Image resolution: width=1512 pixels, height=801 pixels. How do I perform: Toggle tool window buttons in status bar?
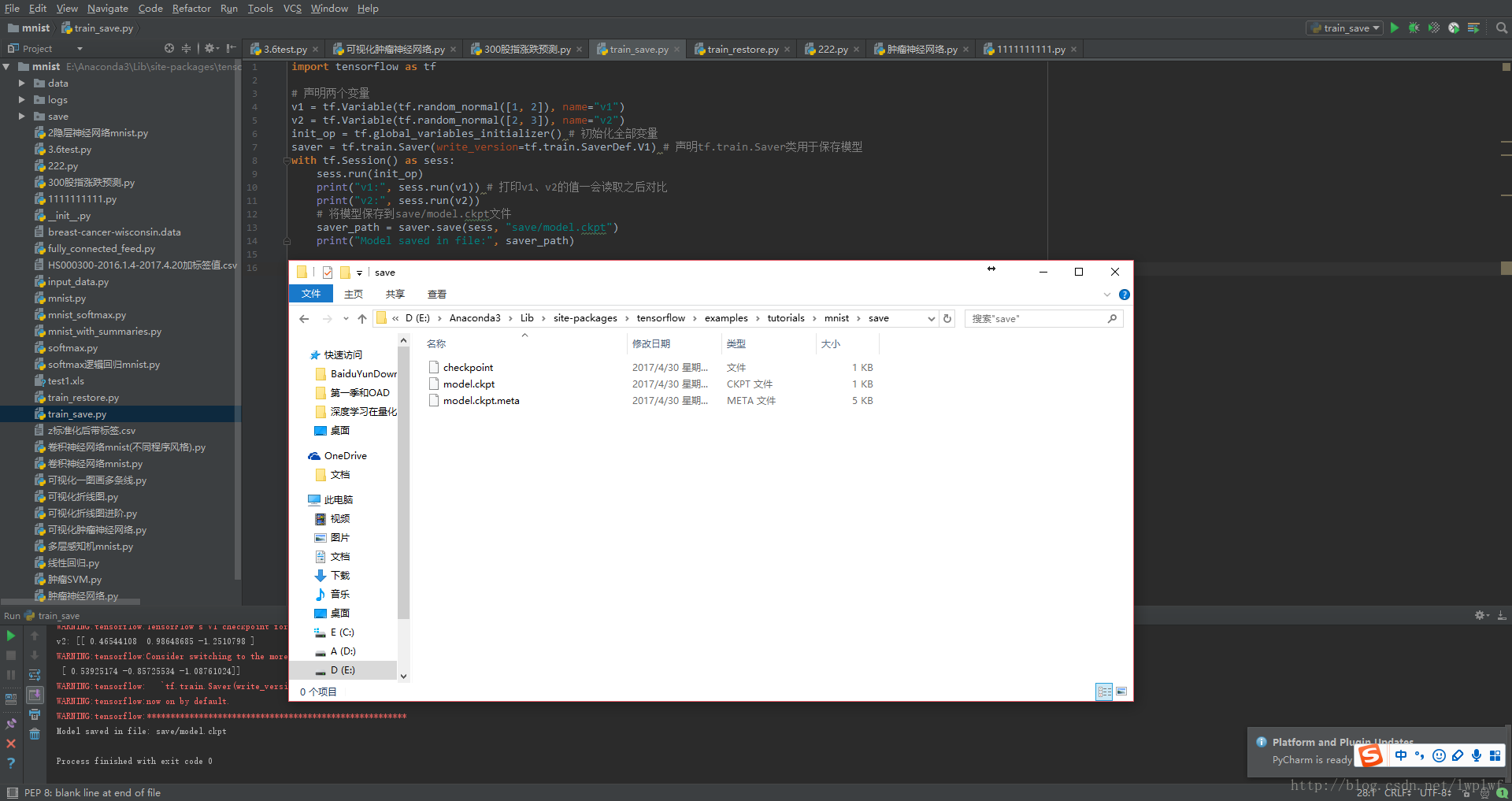11,793
